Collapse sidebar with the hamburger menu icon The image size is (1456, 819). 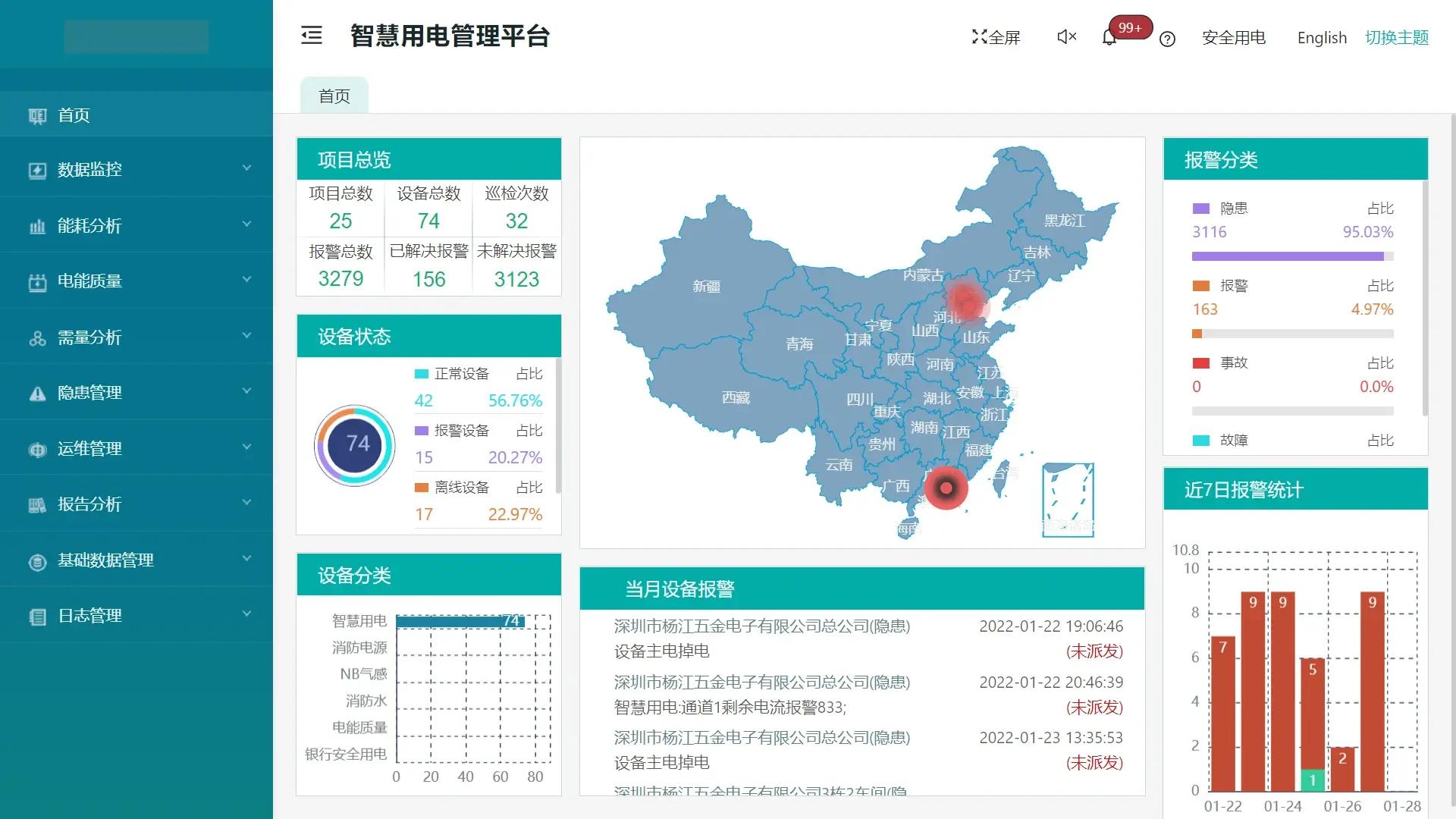(312, 36)
